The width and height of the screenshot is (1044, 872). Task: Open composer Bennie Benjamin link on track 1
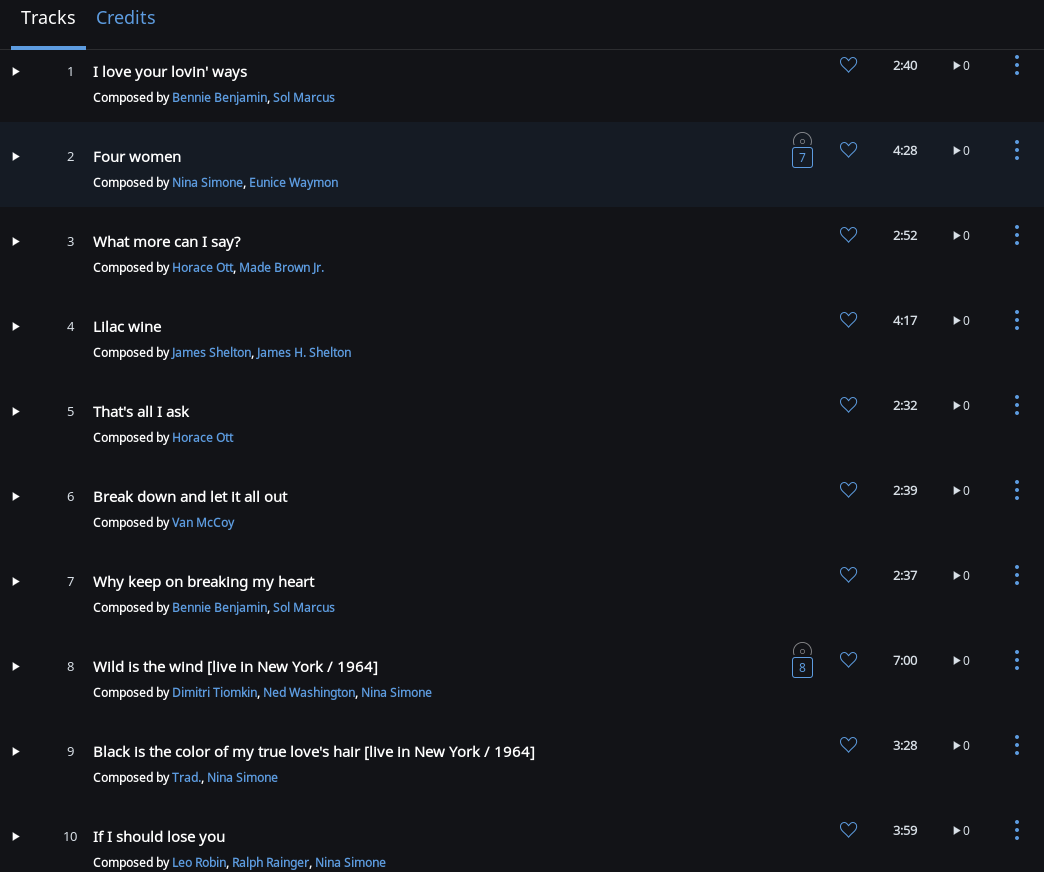click(x=219, y=97)
